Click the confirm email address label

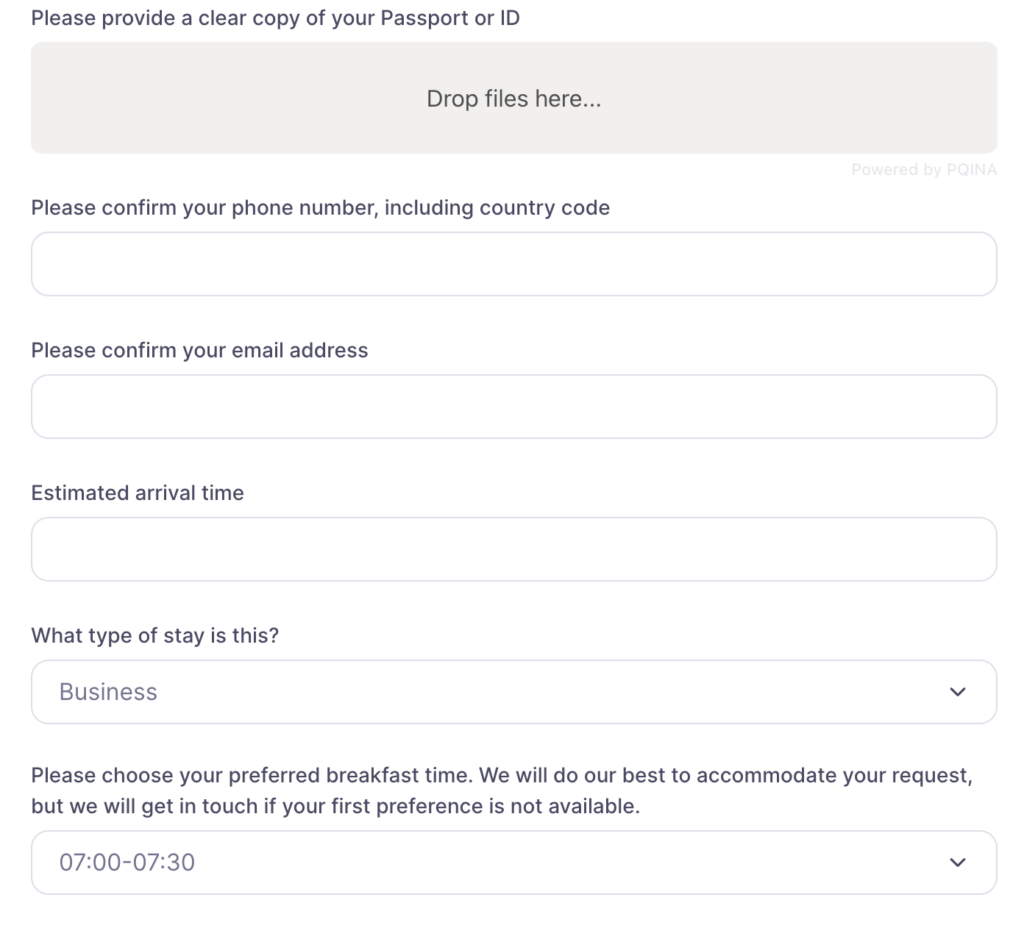coord(199,351)
